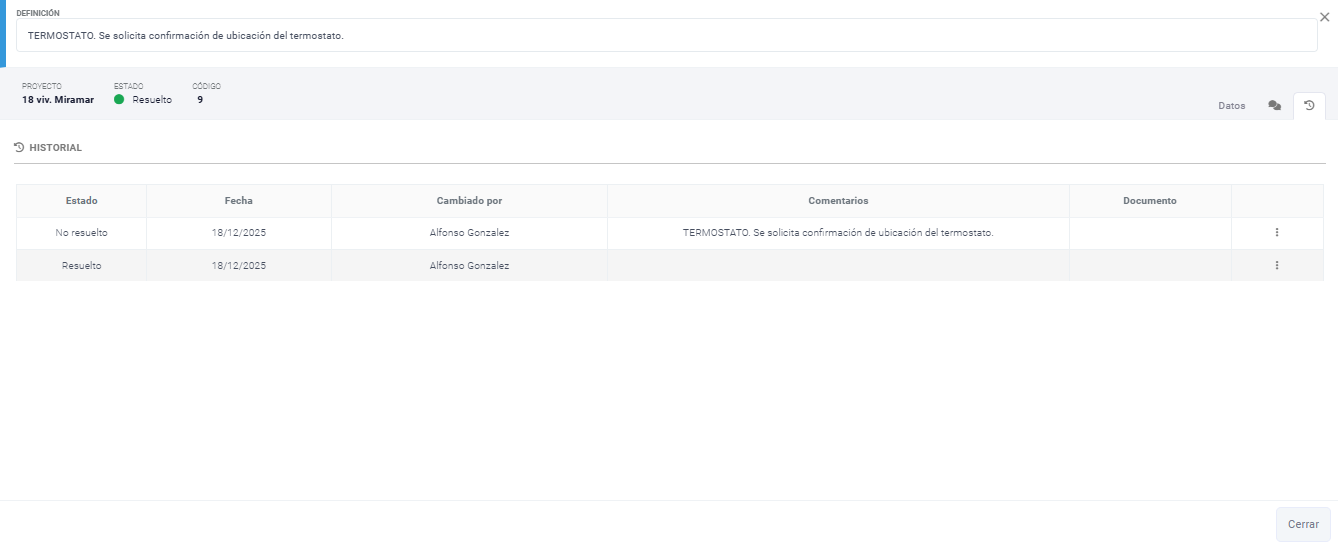
Task: Click into the Definición text field
Action: (666, 35)
